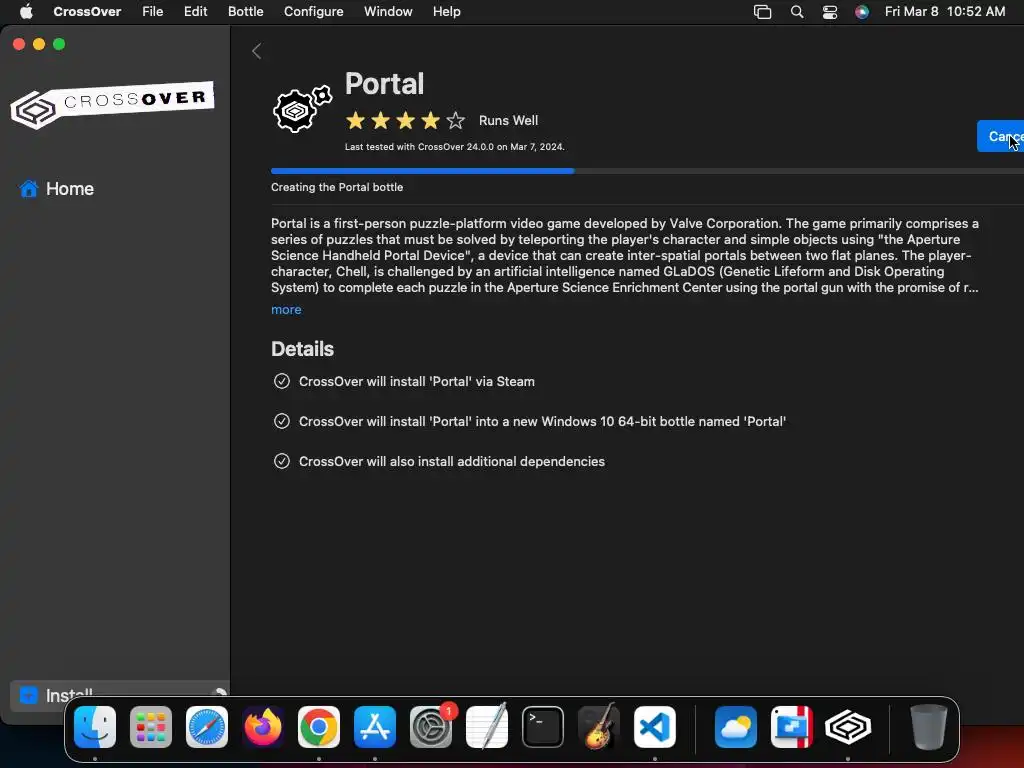Click 'Creating the Portal bottle' status text
1024x768 pixels.
(x=337, y=187)
